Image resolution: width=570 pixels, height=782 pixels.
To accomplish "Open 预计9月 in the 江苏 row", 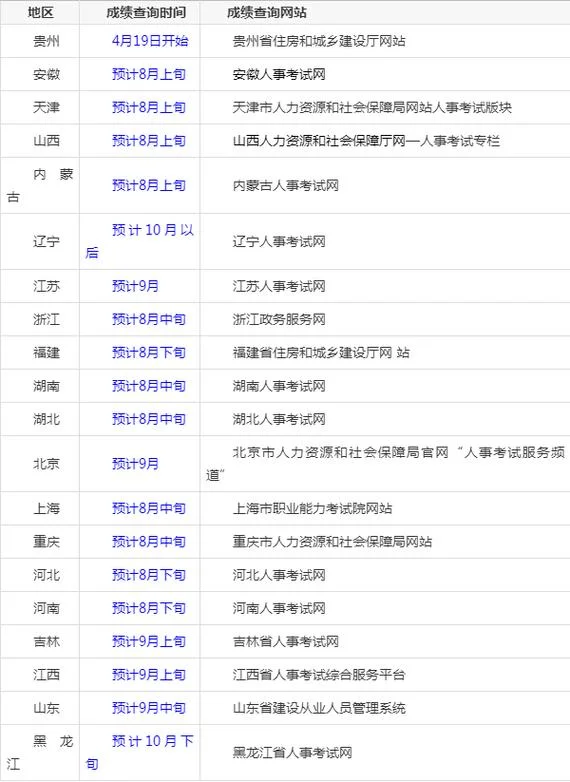I will [x=135, y=286].
